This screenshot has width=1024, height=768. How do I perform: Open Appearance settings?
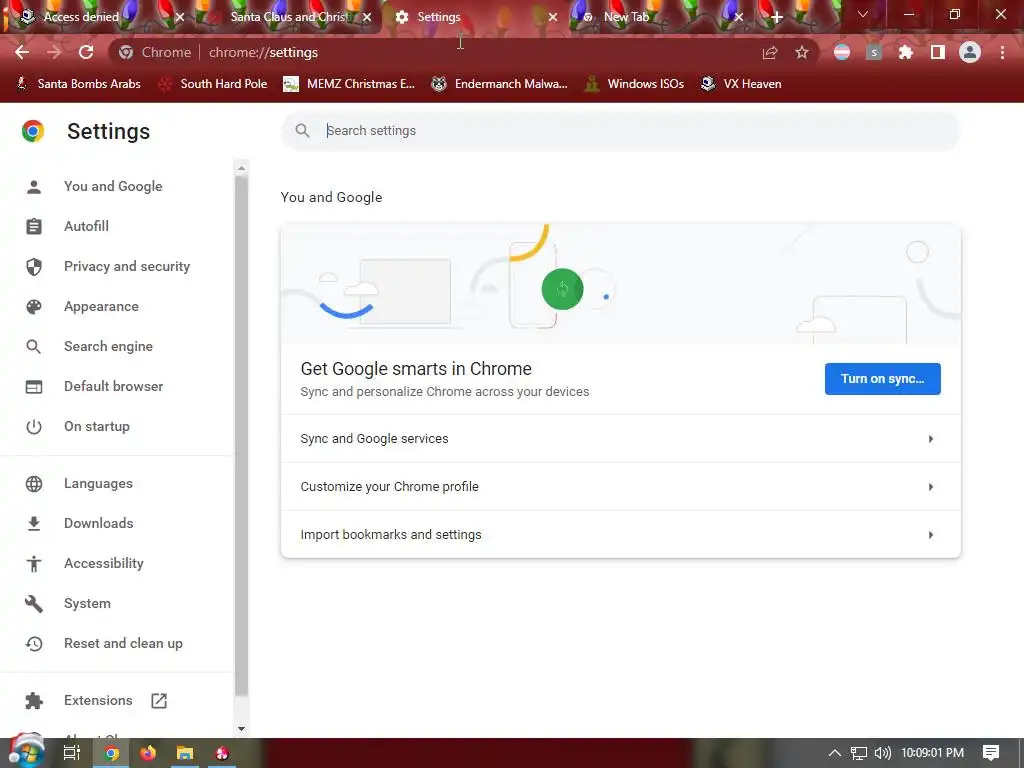coord(101,306)
